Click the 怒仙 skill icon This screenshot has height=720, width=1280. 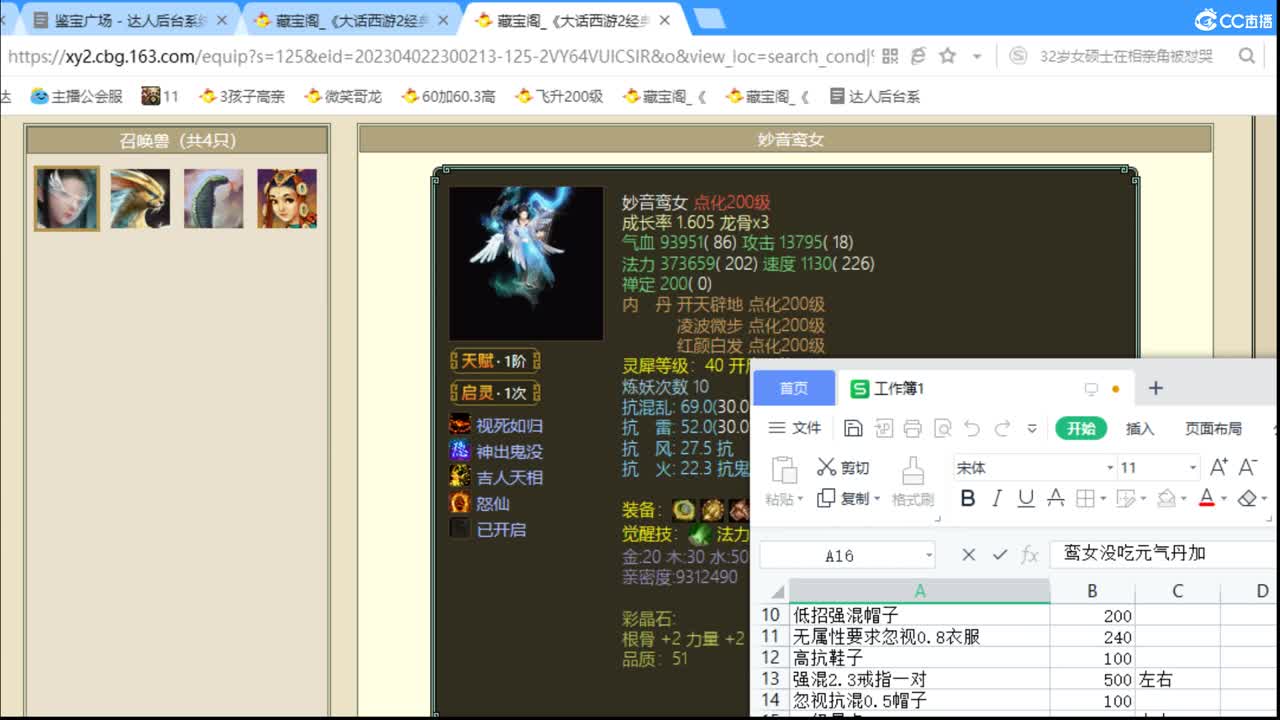tap(460, 503)
